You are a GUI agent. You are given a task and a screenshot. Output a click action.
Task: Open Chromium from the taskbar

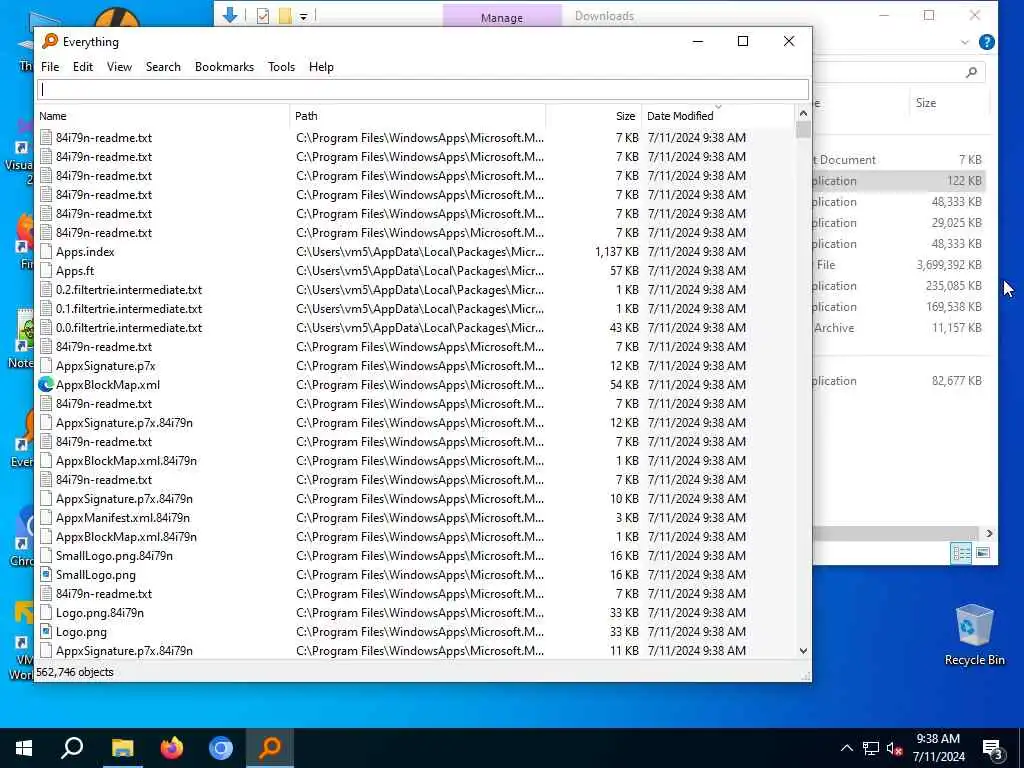tap(221, 748)
